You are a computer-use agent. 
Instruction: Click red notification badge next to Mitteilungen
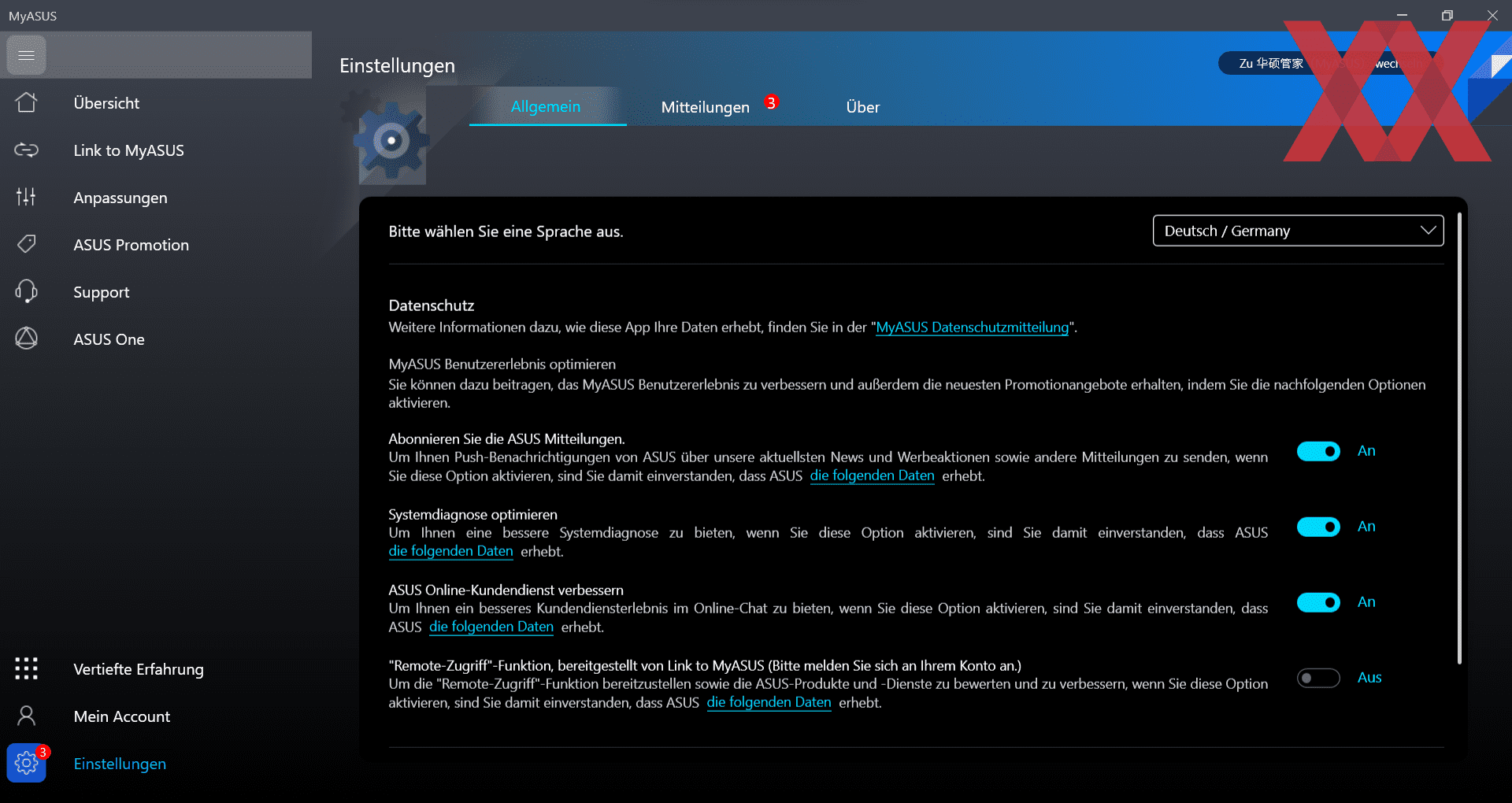[772, 102]
